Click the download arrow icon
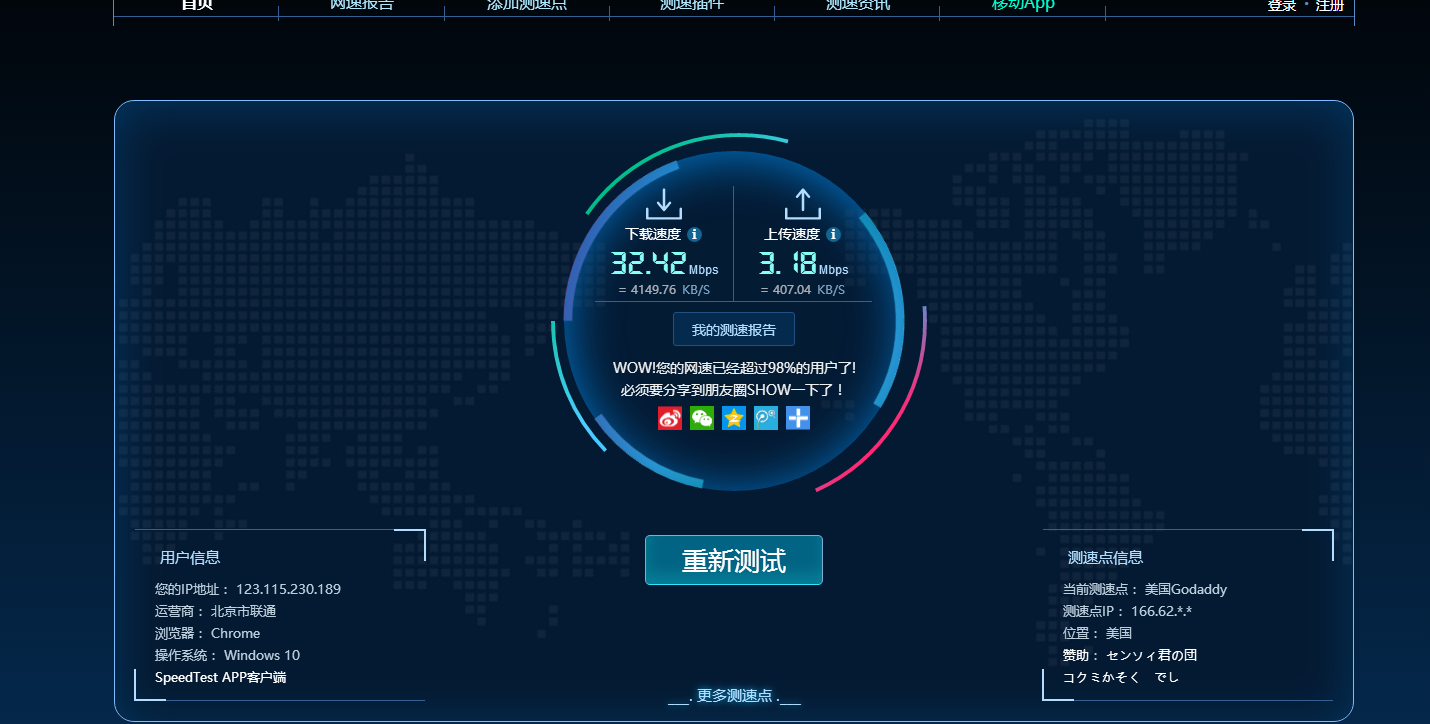Image resolution: width=1430 pixels, height=724 pixels. tap(664, 203)
